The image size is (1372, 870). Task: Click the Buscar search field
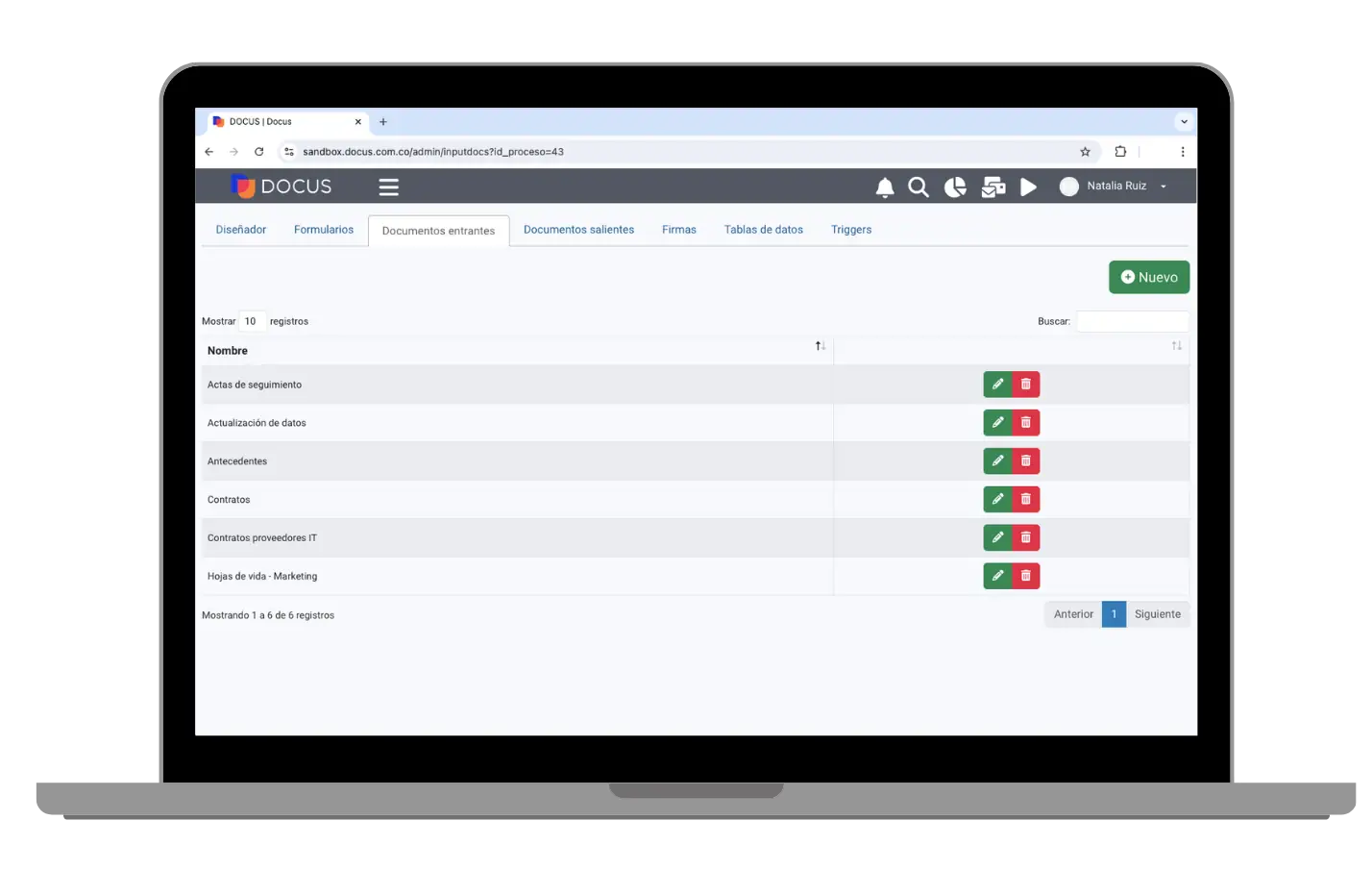[1132, 321]
